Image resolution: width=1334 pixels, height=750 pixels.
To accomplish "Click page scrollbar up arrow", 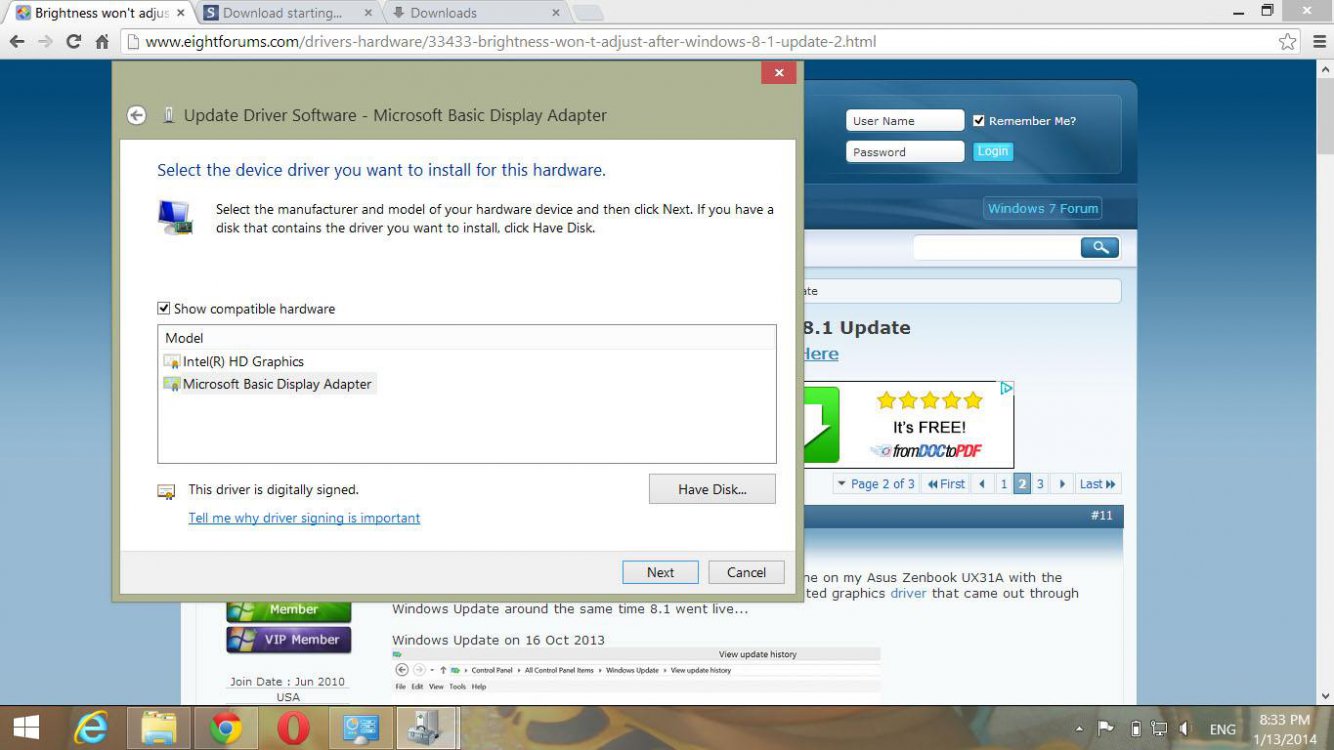I will click(x=1325, y=68).
